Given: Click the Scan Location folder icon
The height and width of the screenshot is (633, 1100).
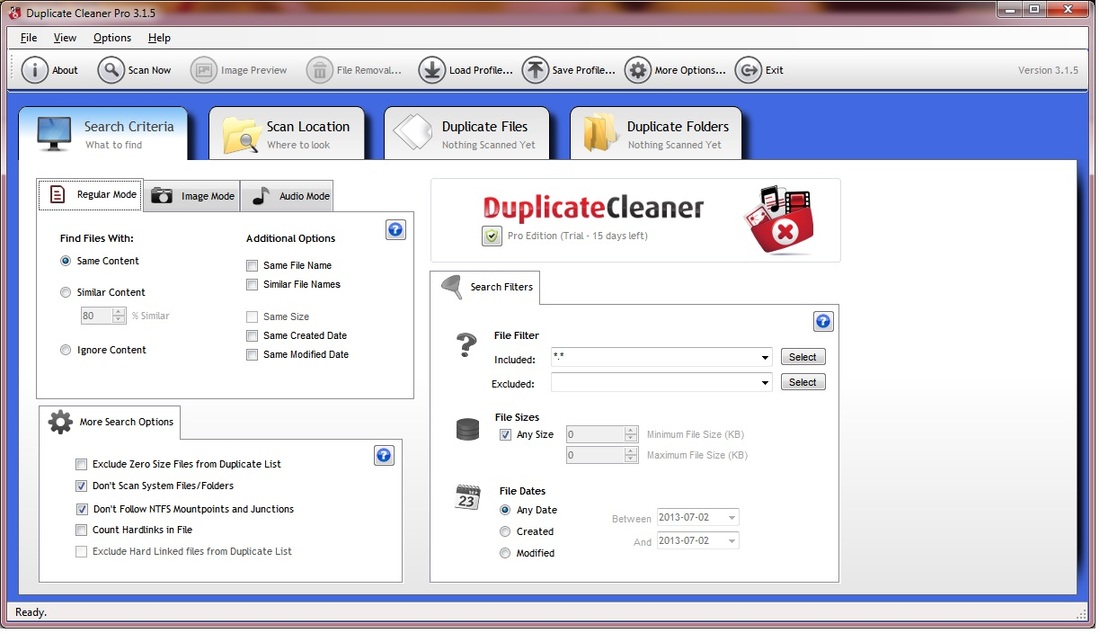Looking at the screenshot, I should tap(241, 135).
